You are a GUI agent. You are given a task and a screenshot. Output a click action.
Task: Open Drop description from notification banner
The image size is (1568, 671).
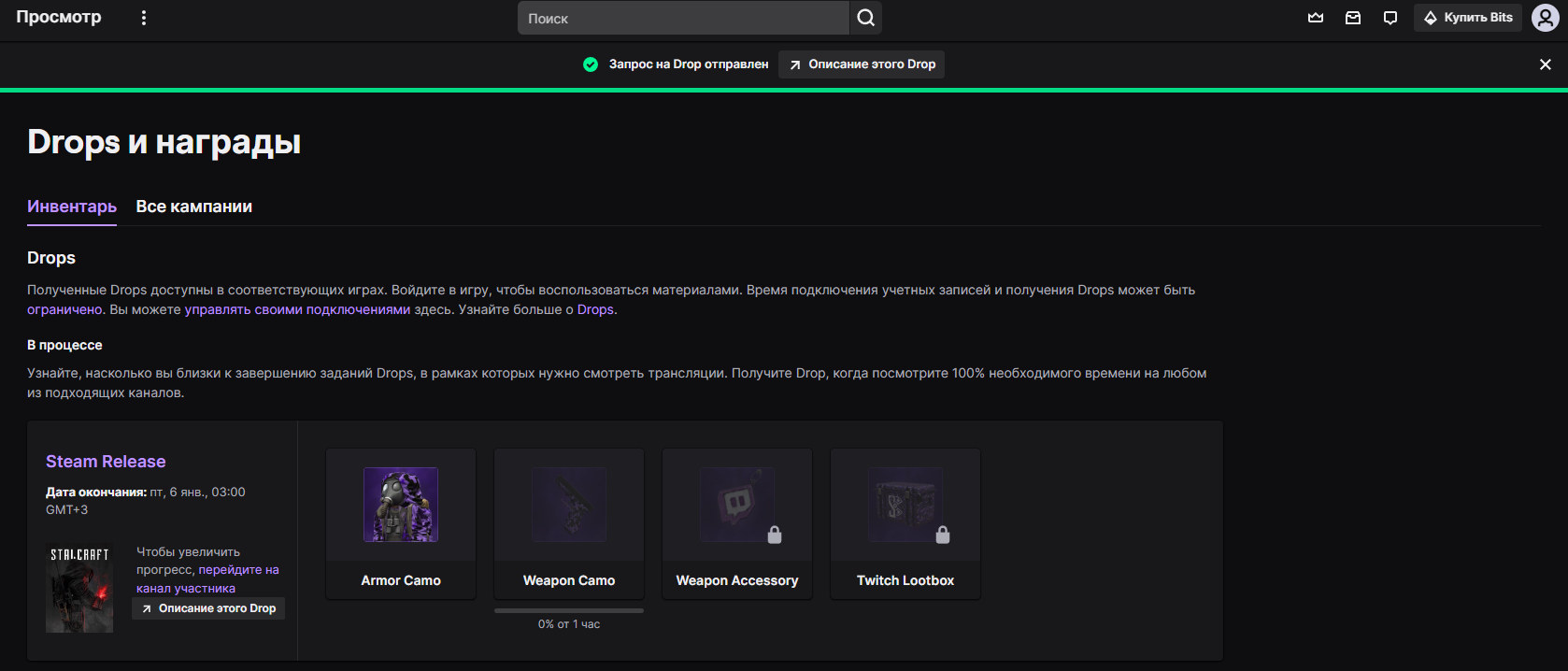(x=862, y=64)
